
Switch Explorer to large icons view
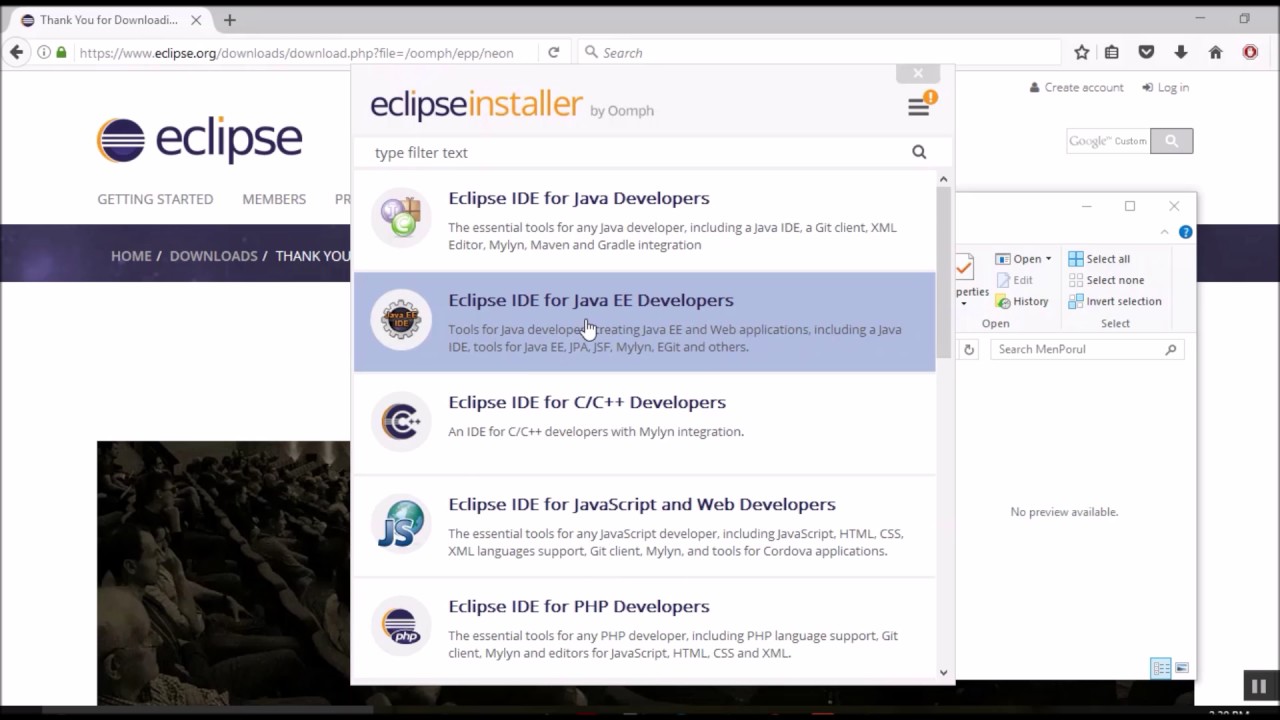(x=1182, y=668)
